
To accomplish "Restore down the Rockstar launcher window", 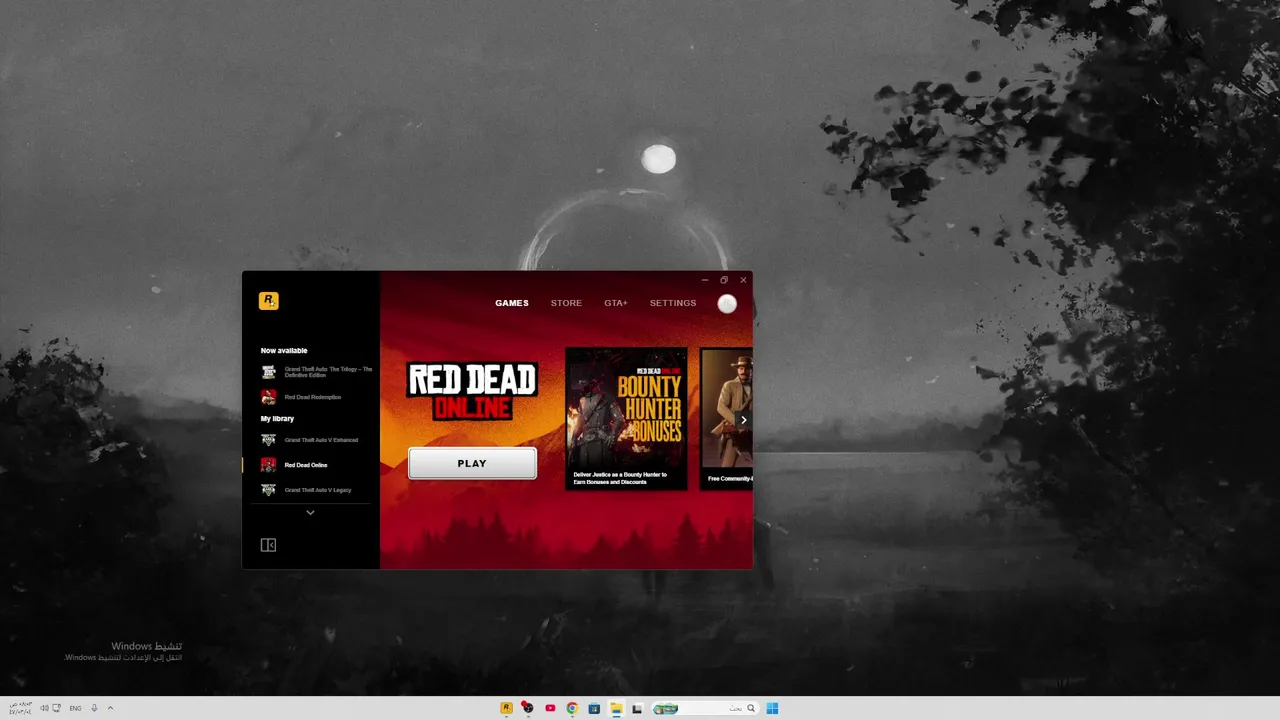I will point(724,280).
